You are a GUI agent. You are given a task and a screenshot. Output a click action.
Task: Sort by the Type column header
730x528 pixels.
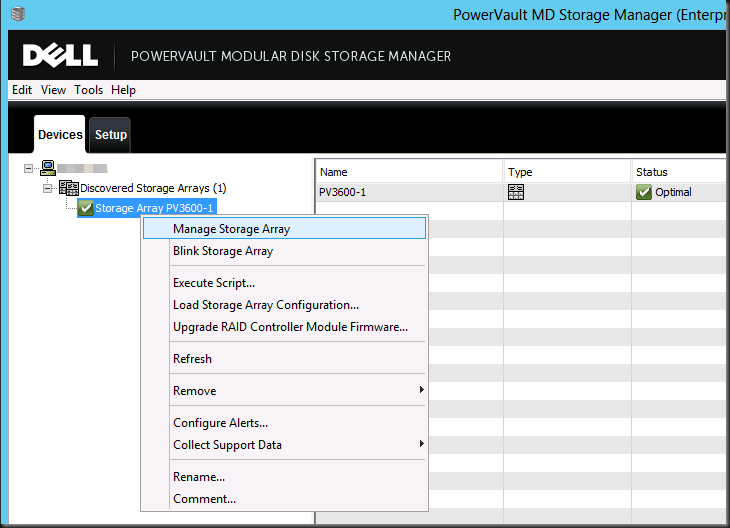point(567,172)
